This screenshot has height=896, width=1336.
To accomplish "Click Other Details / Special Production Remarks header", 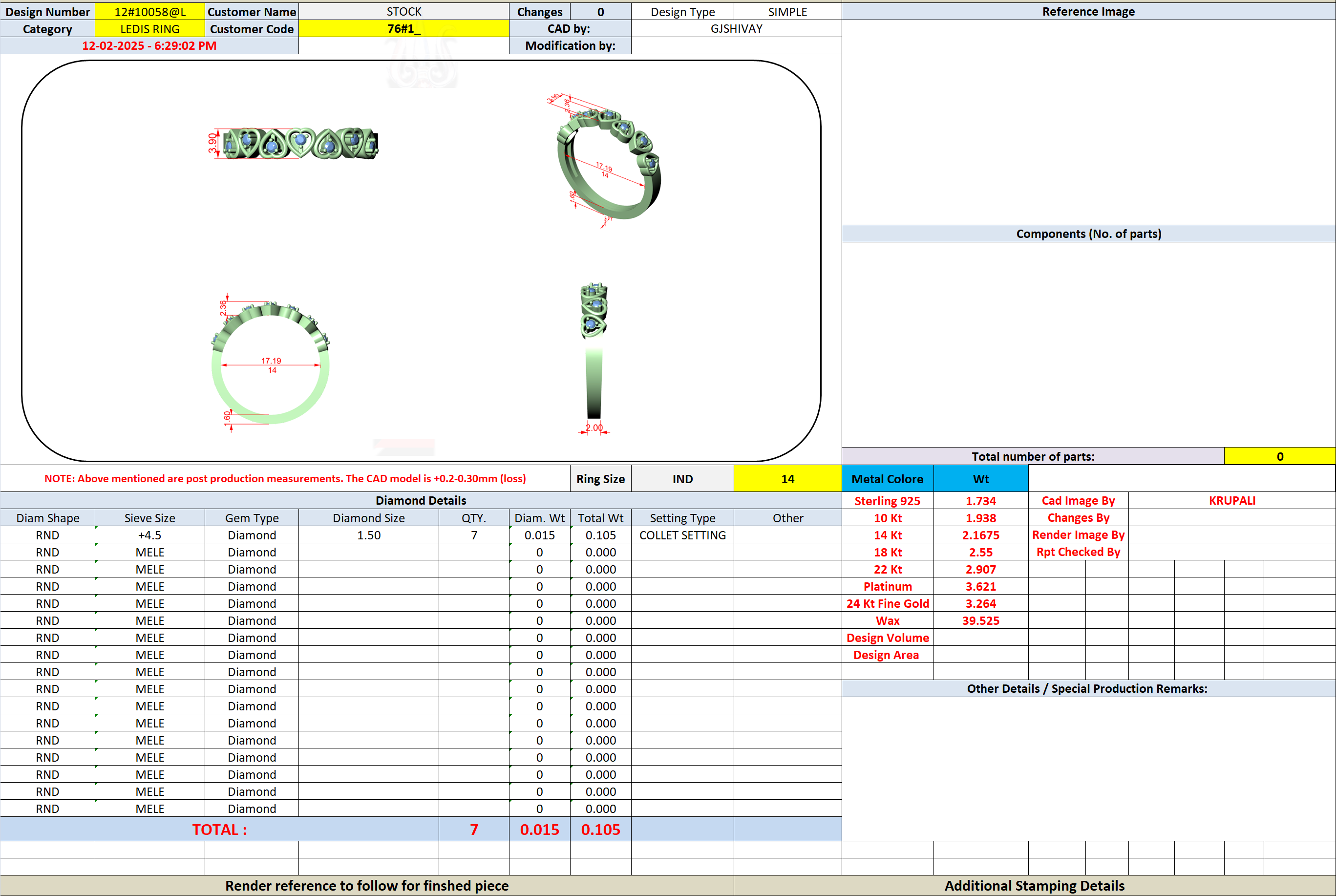I will 1089,688.
